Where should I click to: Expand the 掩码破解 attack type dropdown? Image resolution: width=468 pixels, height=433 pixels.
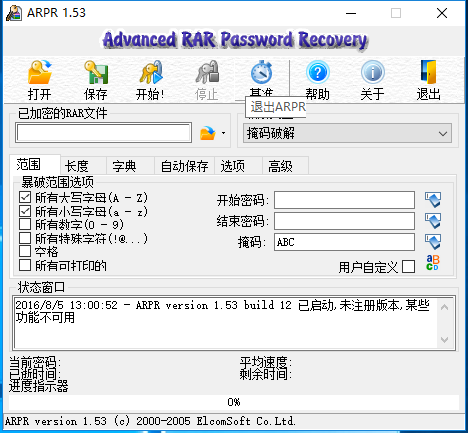(347, 133)
